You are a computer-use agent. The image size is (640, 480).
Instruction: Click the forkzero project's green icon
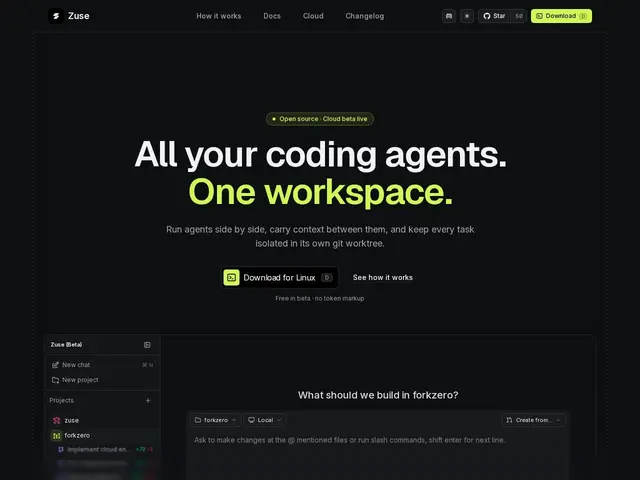coord(56,436)
